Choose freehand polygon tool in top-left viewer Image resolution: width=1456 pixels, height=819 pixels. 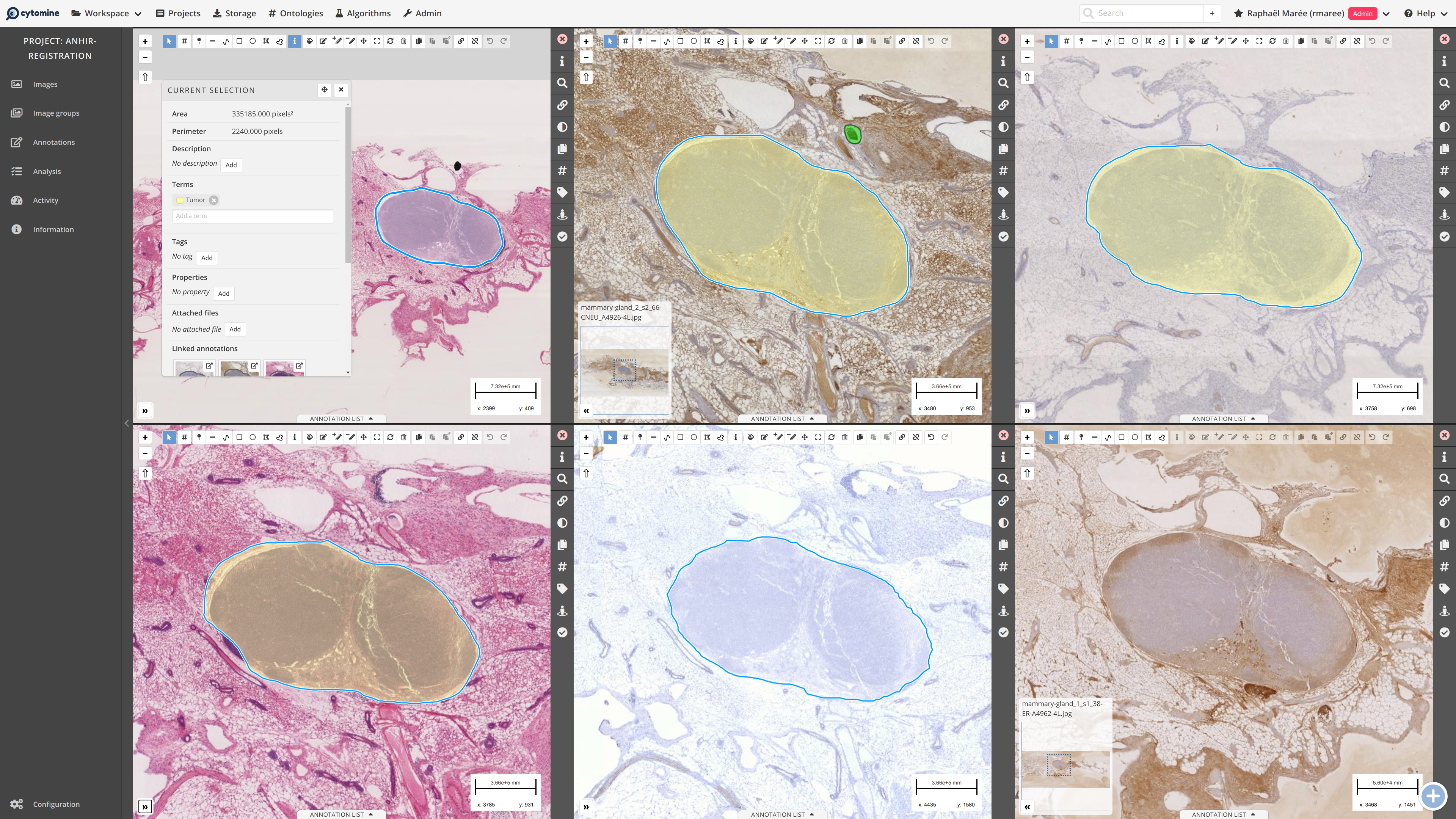(x=280, y=41)
